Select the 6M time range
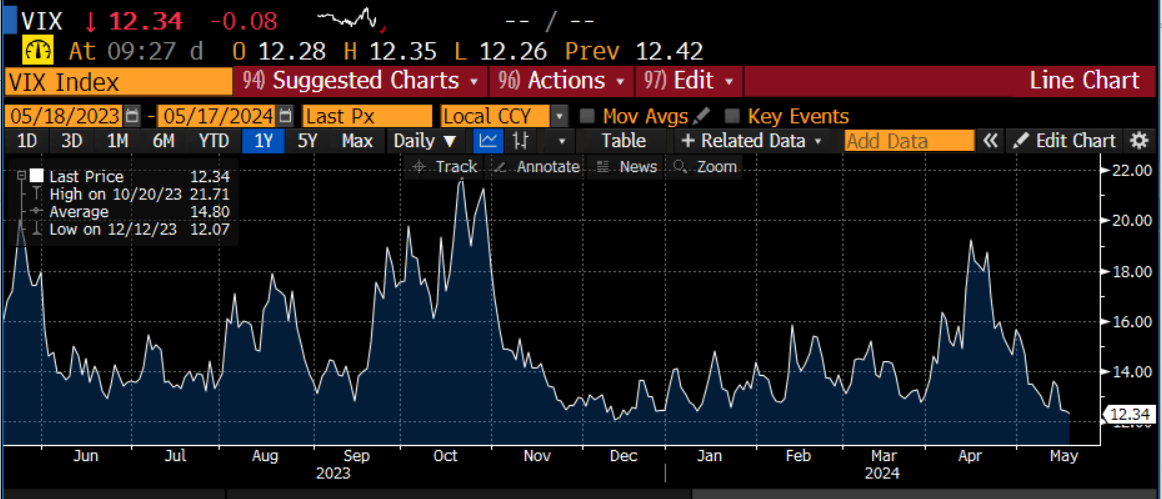This screenshot has width=1162, height=499. 163,141
